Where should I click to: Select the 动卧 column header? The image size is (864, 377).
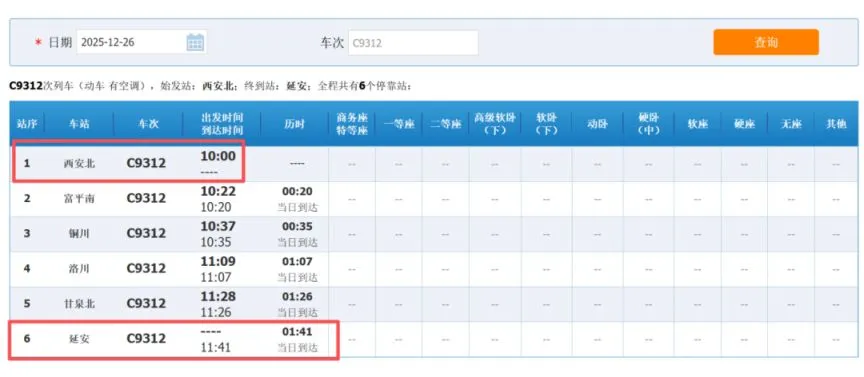(x=597, y=124)
